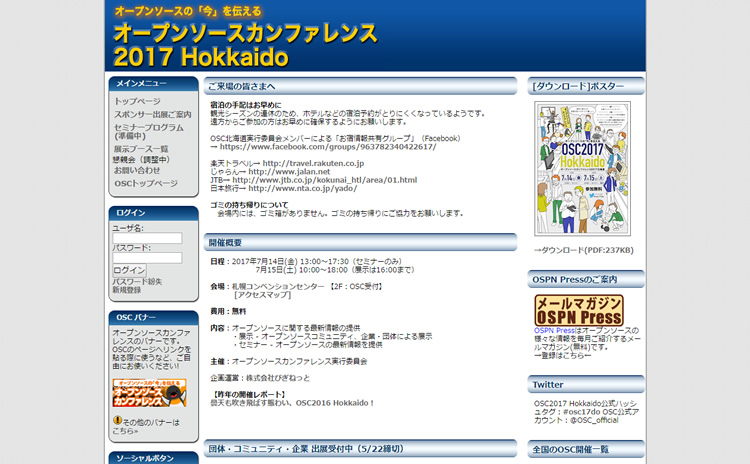Click the OSC2017 Hokkaido poster thumbnail
750x464 pixels.
583,168
